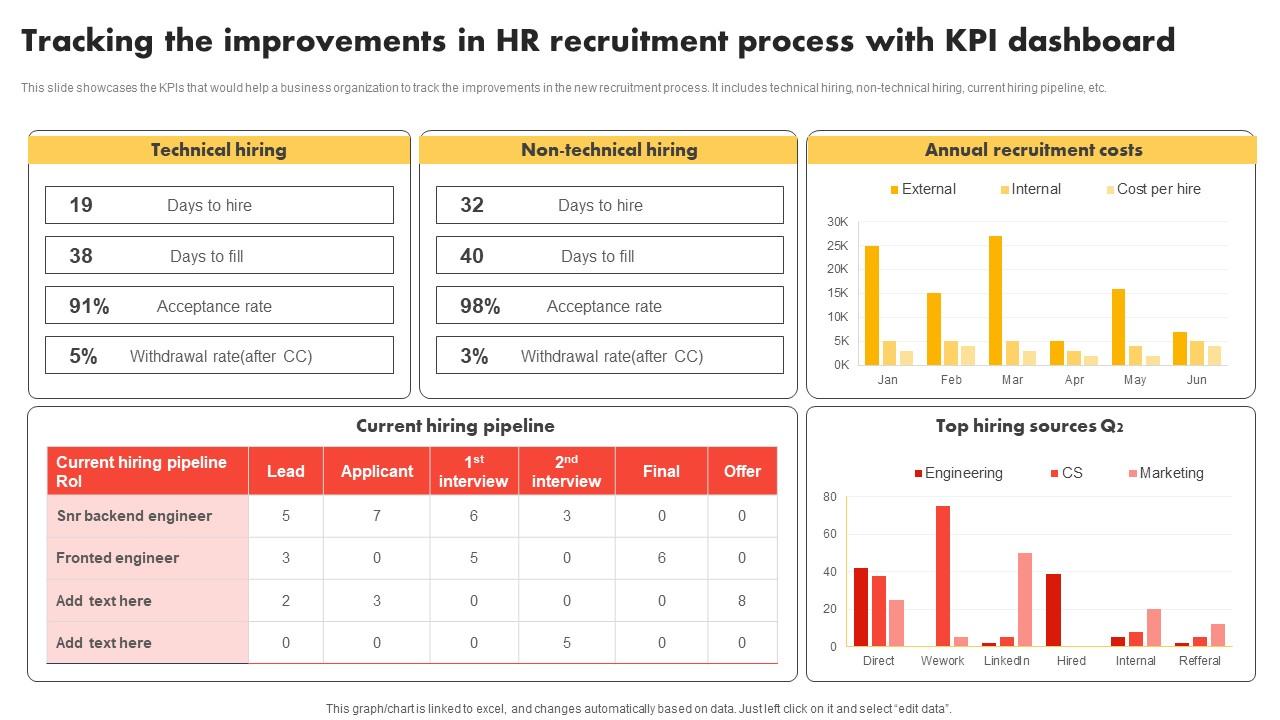Click the Offer cell showing 8
1280x720 pixels.
point(742,601)
